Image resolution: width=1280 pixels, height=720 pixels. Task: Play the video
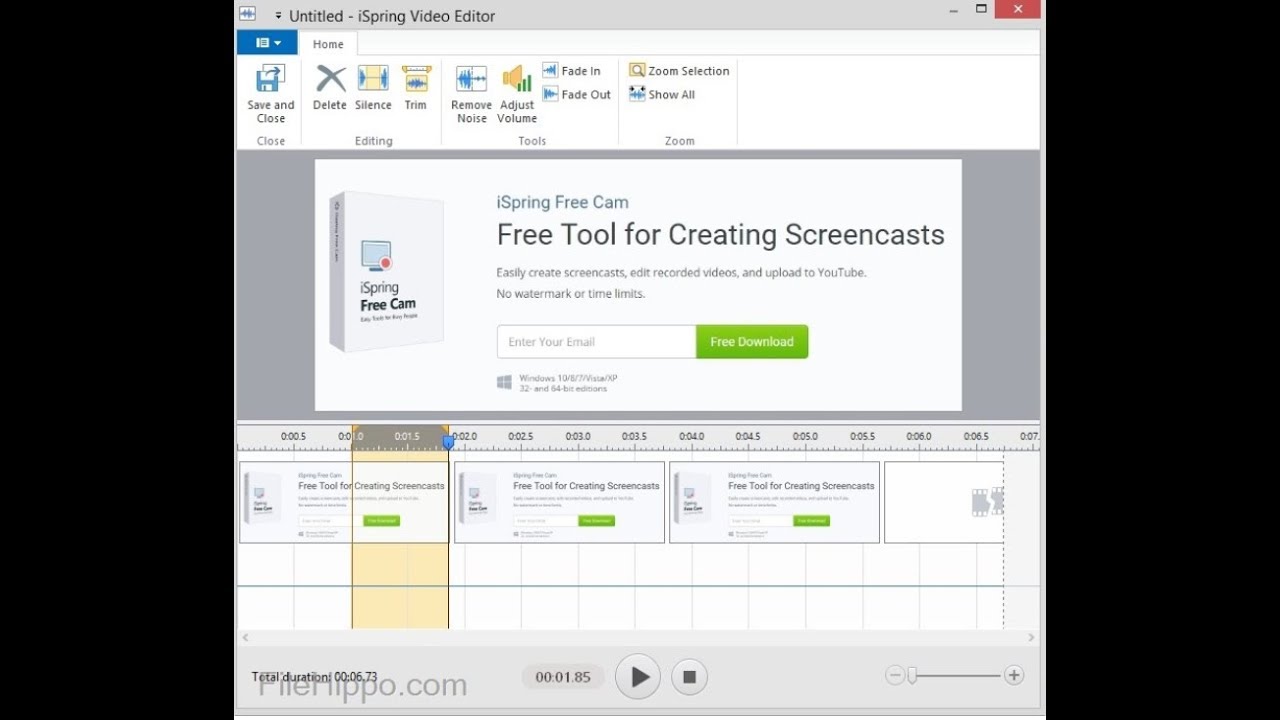tap(638, 677)
